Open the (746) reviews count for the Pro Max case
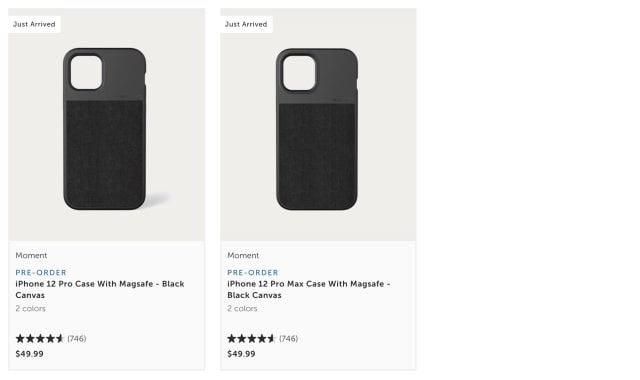This screenshot has height=380, width=640. point(289,338)
